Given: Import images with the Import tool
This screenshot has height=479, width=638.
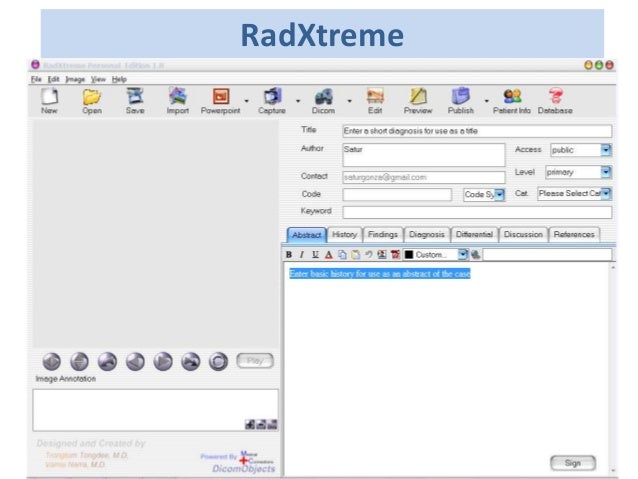Looking at the screenshot, I should (x=177, y=101).
